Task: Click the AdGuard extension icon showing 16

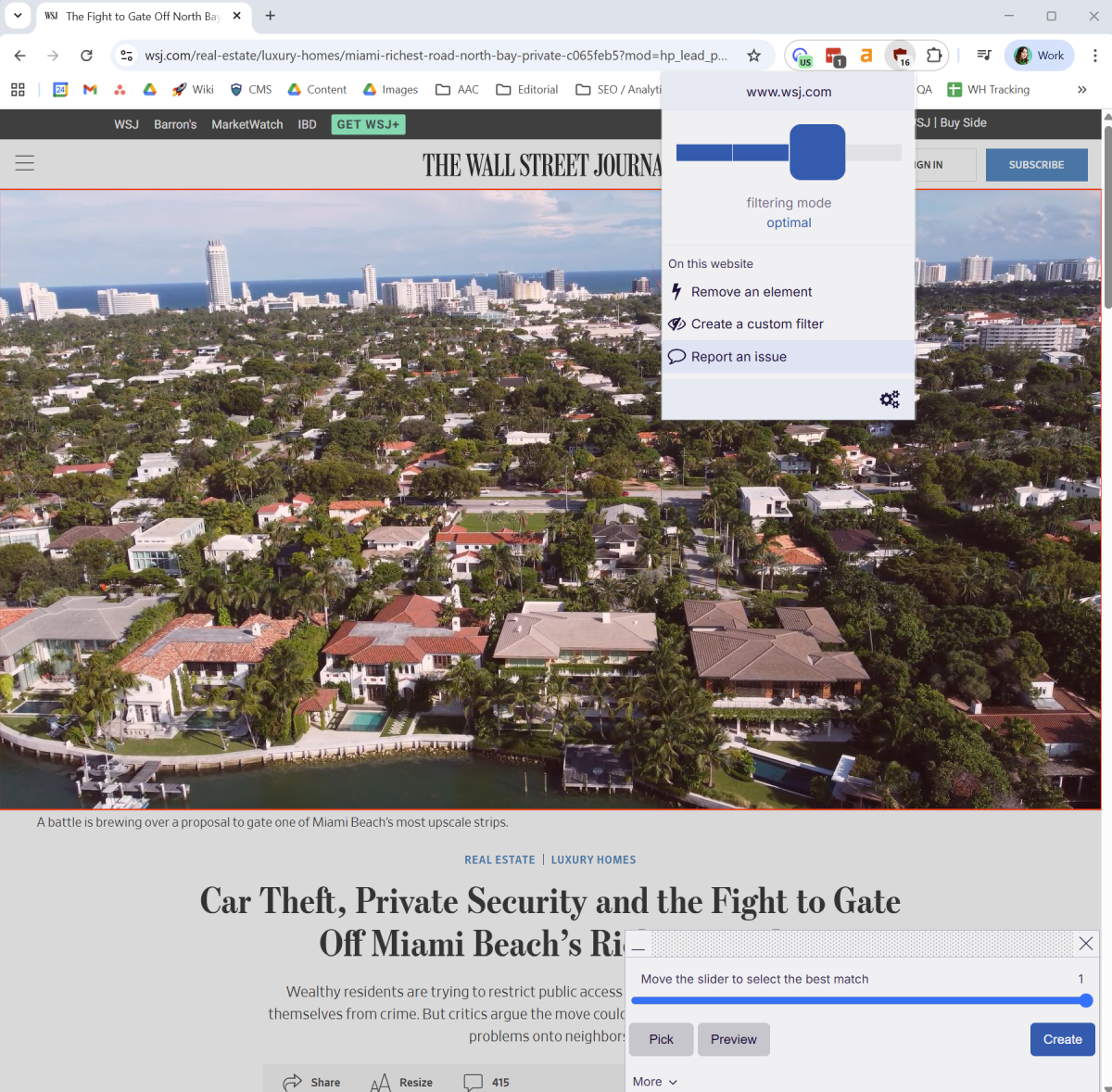Action: 899,55
